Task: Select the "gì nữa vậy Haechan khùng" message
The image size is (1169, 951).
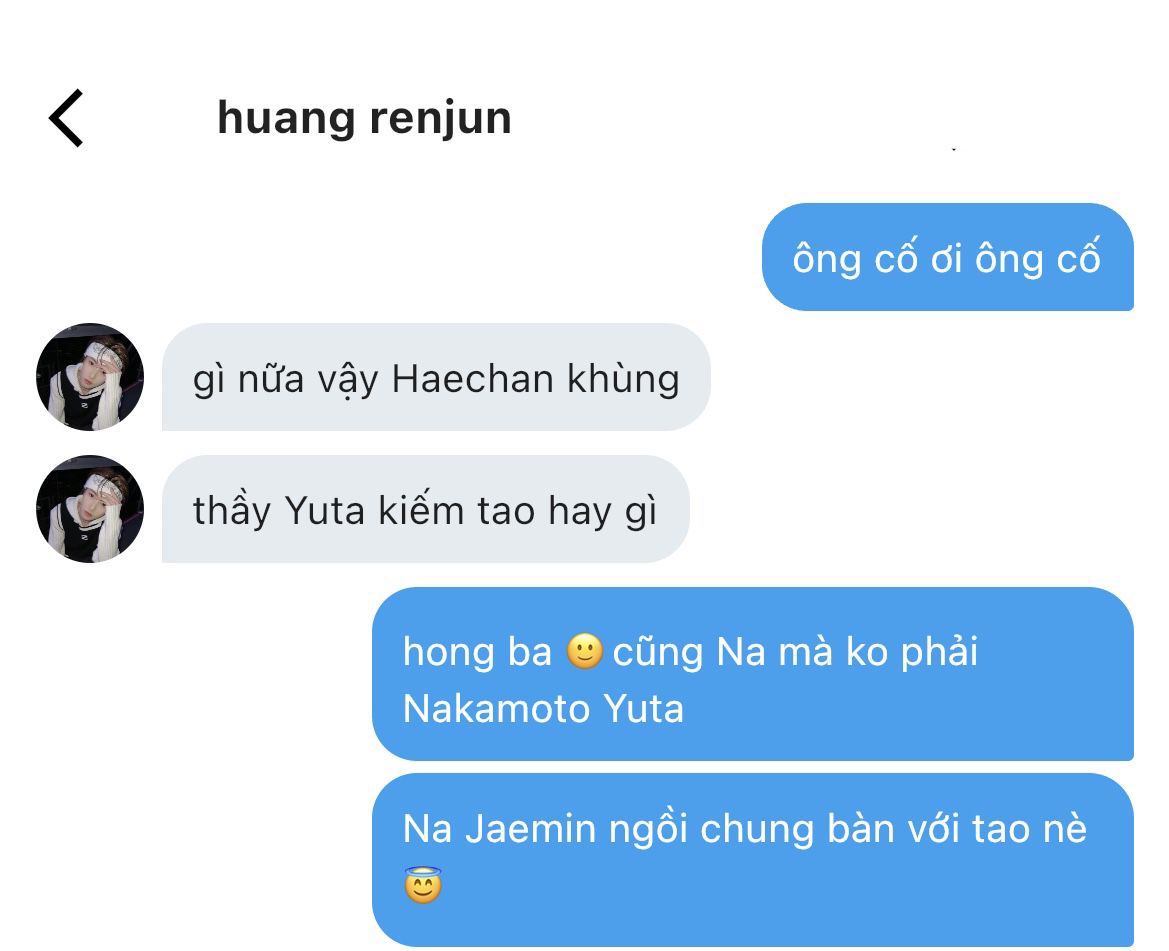Action: coord(436,377)
